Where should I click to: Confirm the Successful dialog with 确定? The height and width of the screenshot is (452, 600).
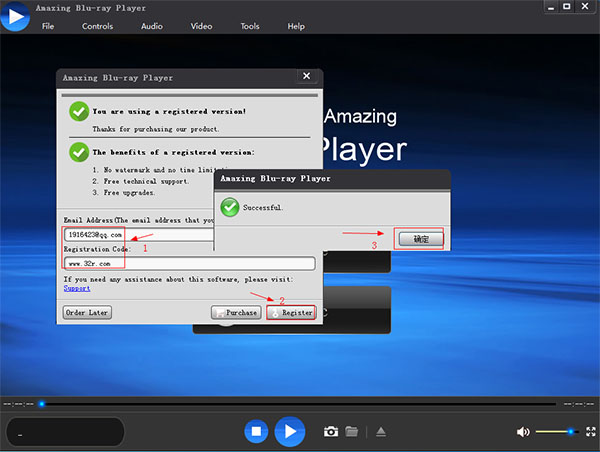(421, 239)
